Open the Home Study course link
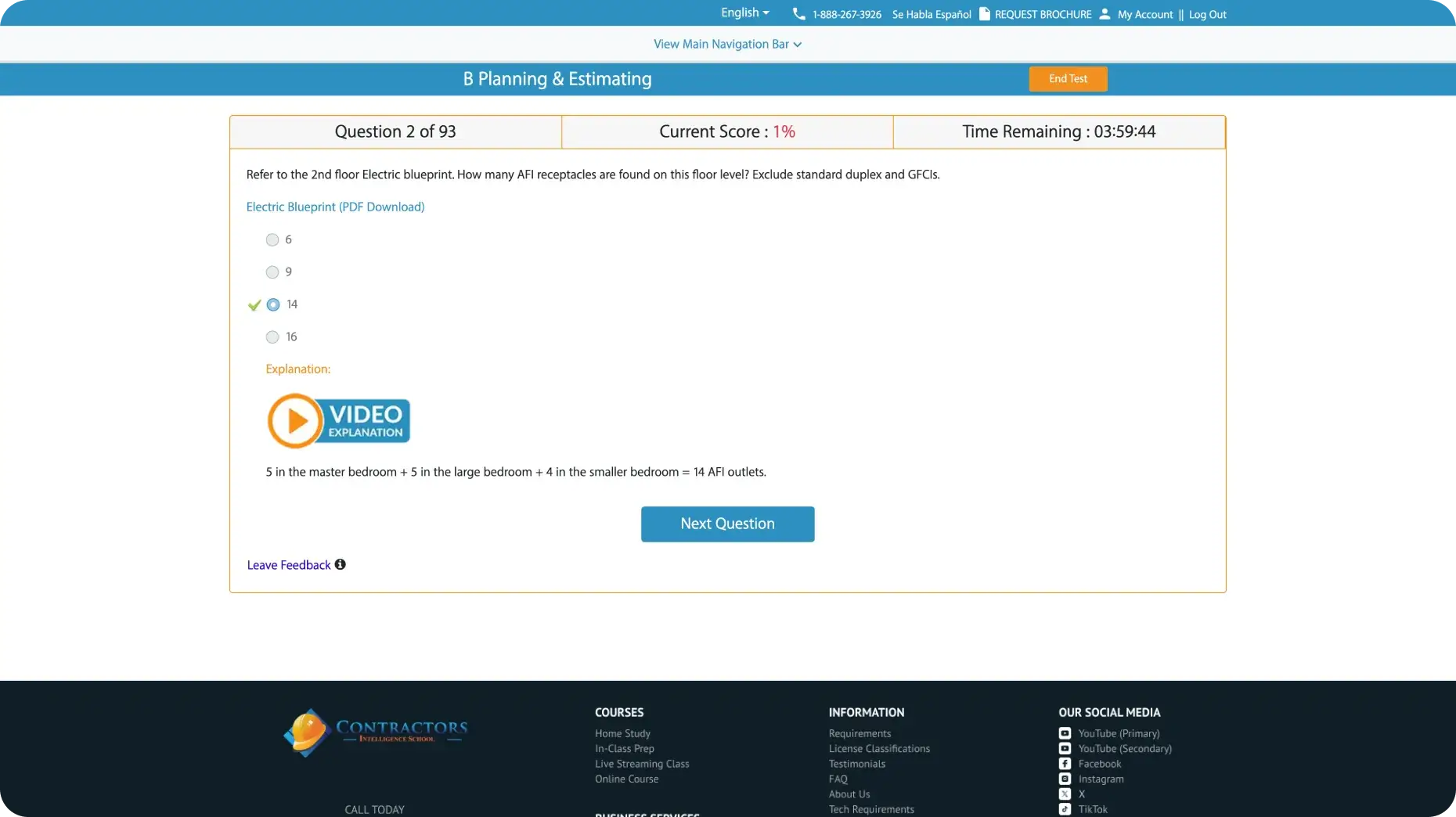The image size is (1456, 817). tap(622, 733)
